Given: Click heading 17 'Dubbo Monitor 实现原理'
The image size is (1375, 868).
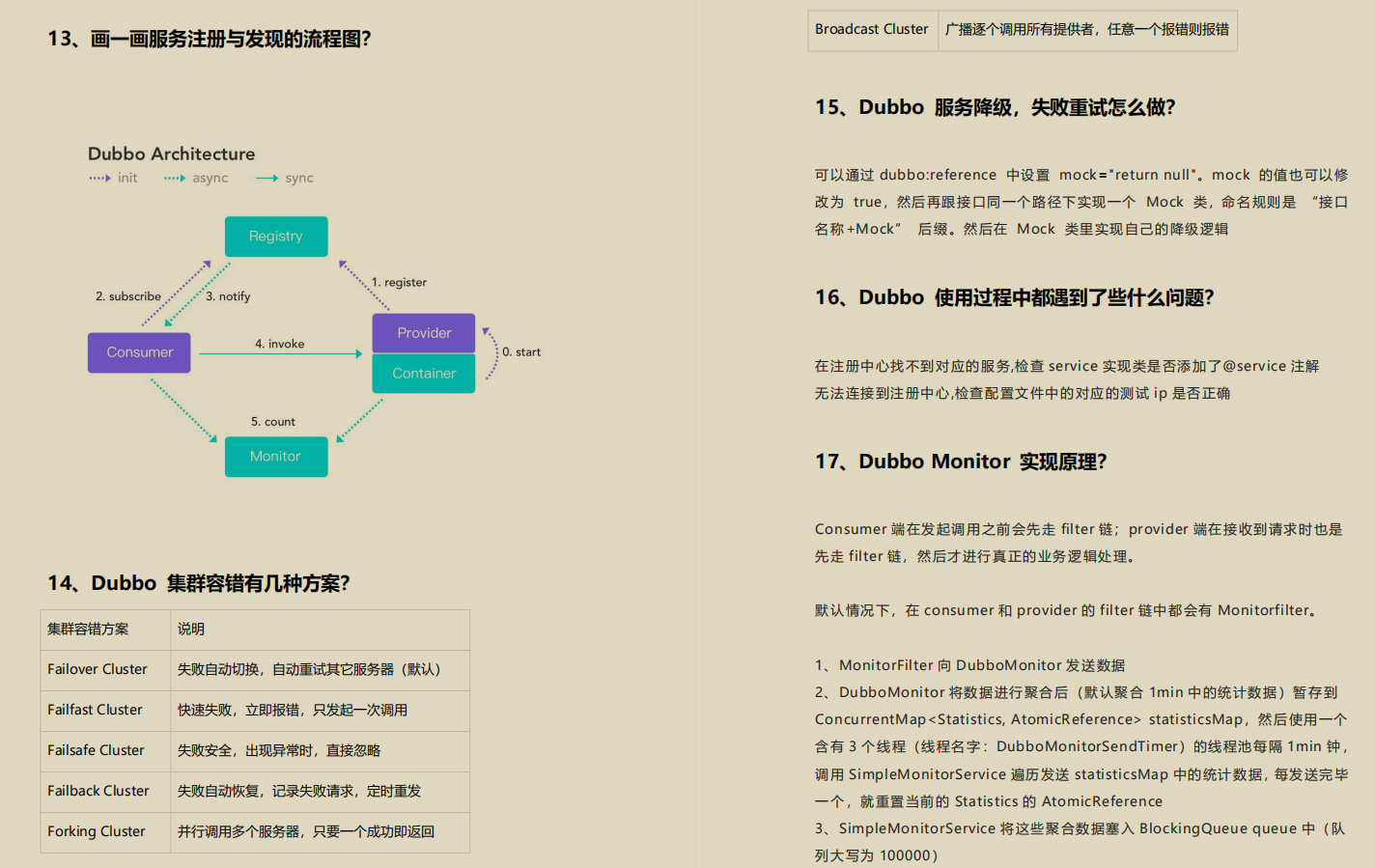Looking at the screenshot, I should coord(961,462).
